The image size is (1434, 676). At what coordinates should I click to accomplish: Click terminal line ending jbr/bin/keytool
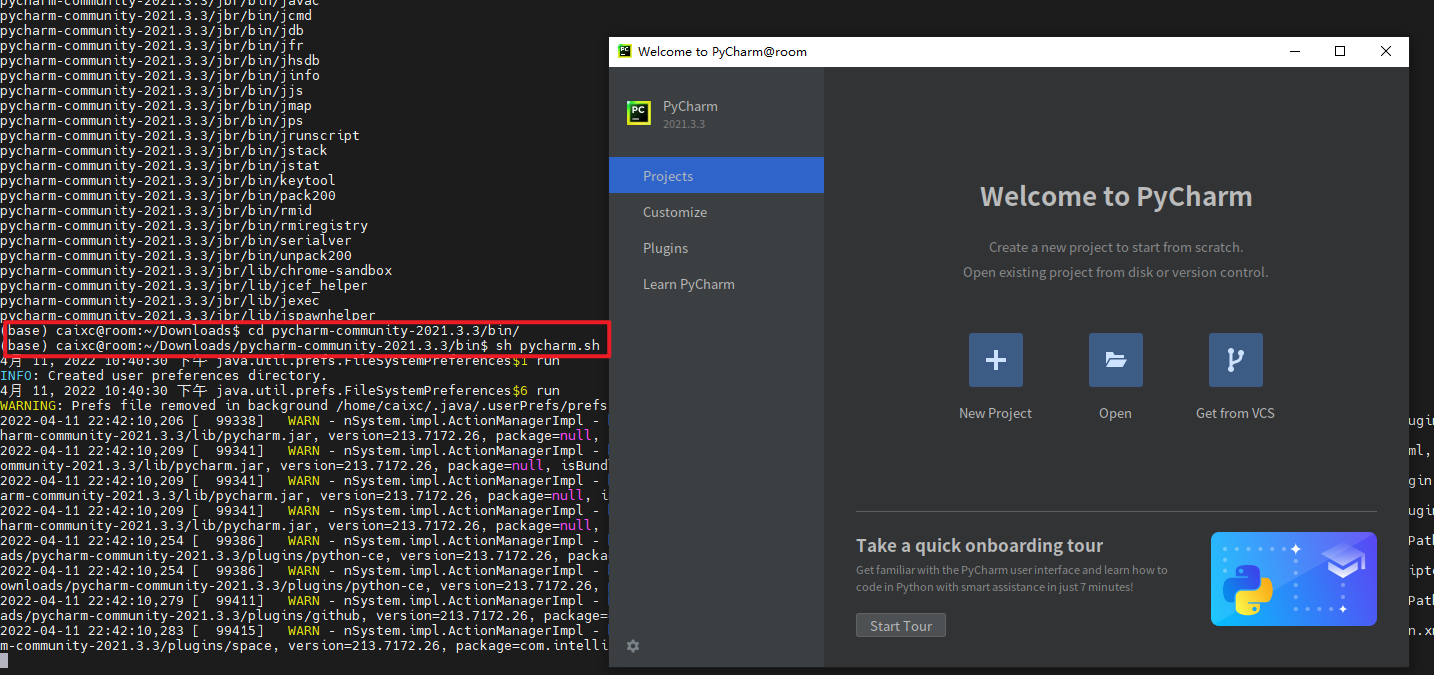click(x=168, y=181)
